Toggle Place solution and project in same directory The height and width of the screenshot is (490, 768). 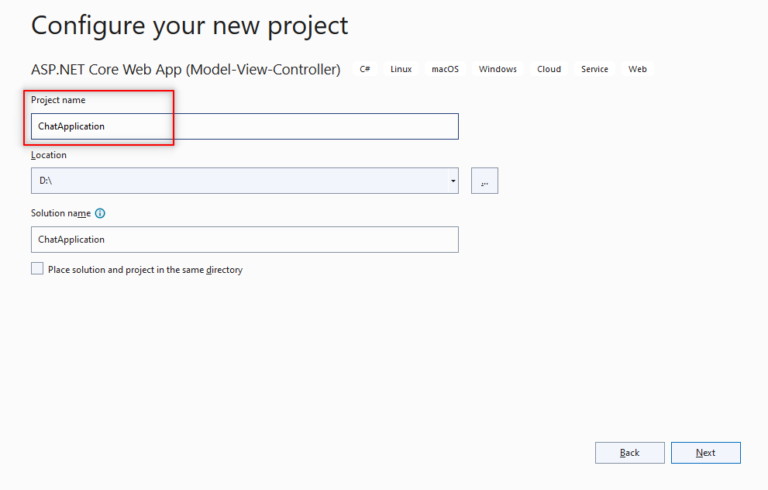coord(37,269)
